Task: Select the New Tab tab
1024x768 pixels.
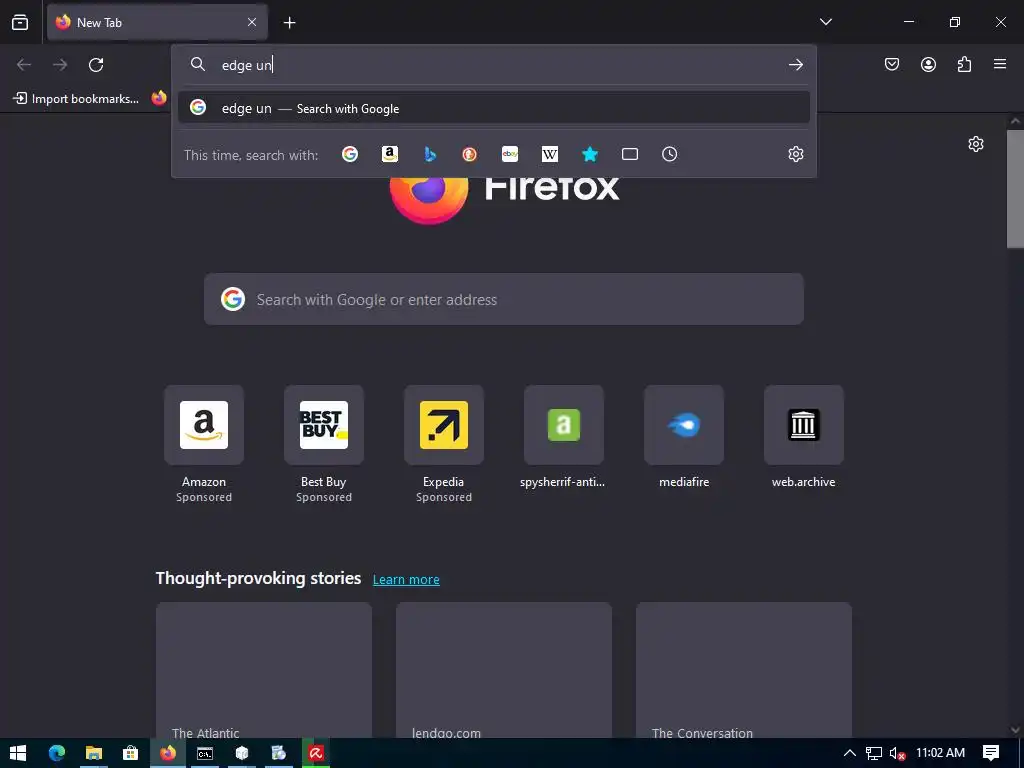Action: click(x=157, y=22)
